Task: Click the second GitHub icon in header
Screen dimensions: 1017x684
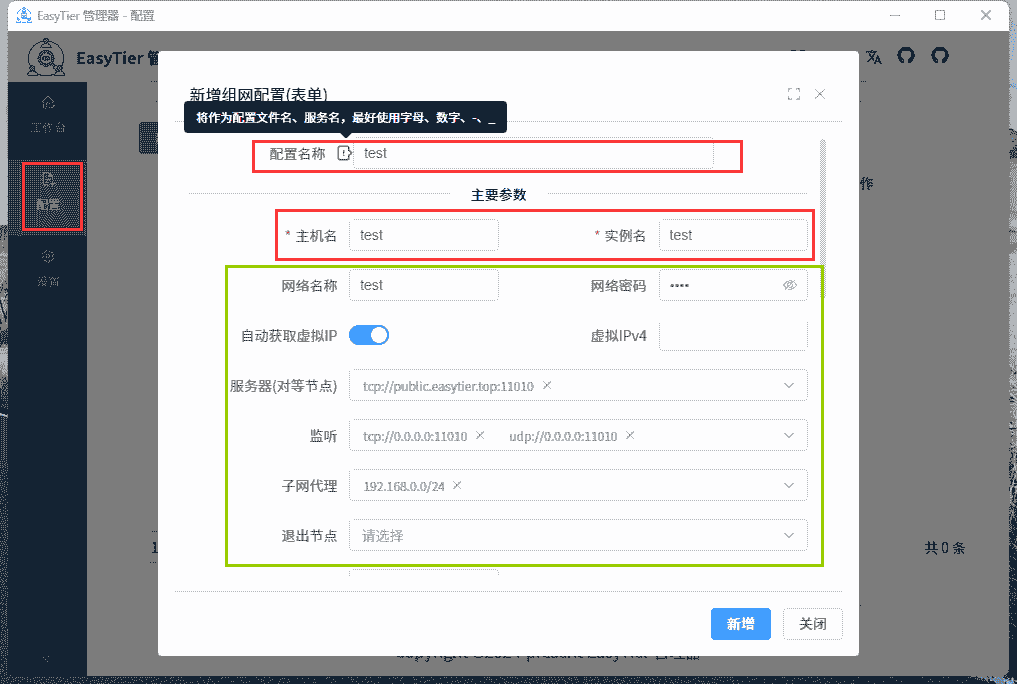Action: pyautogui.click(x=939, y=57)
